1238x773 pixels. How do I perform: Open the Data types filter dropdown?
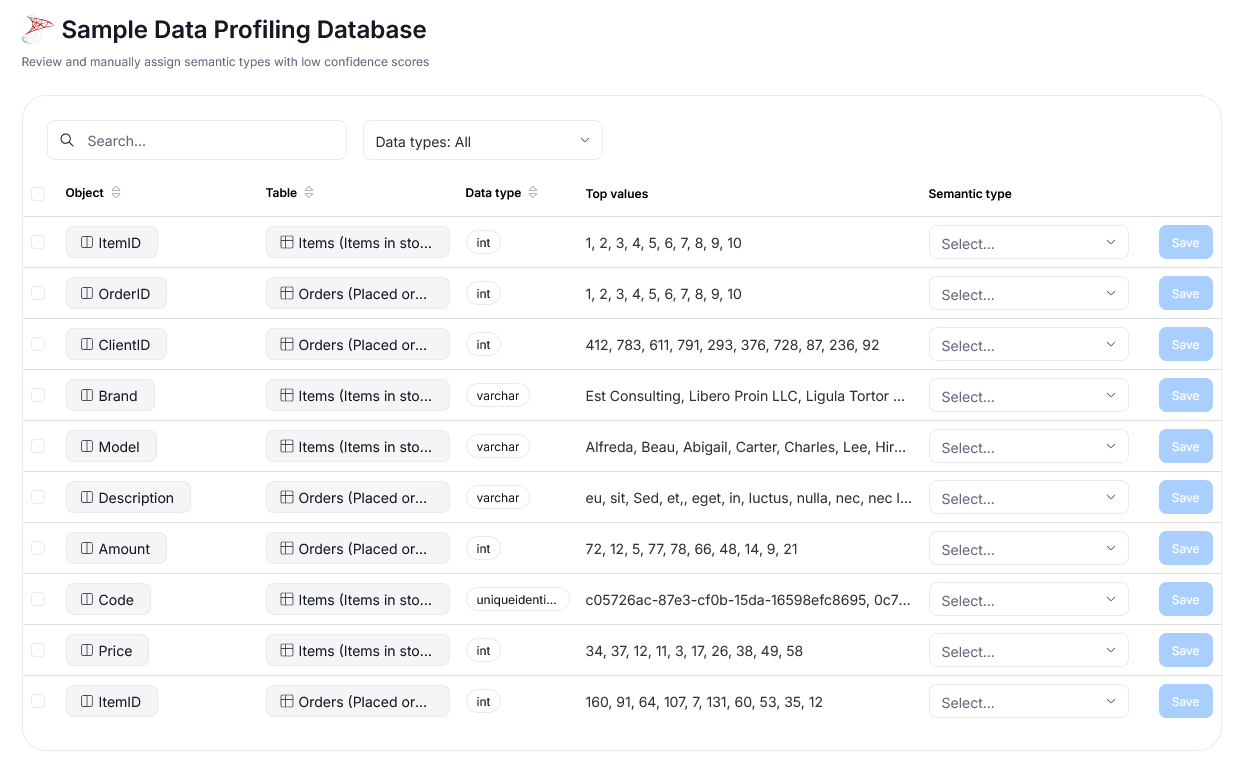click(482, 141)
